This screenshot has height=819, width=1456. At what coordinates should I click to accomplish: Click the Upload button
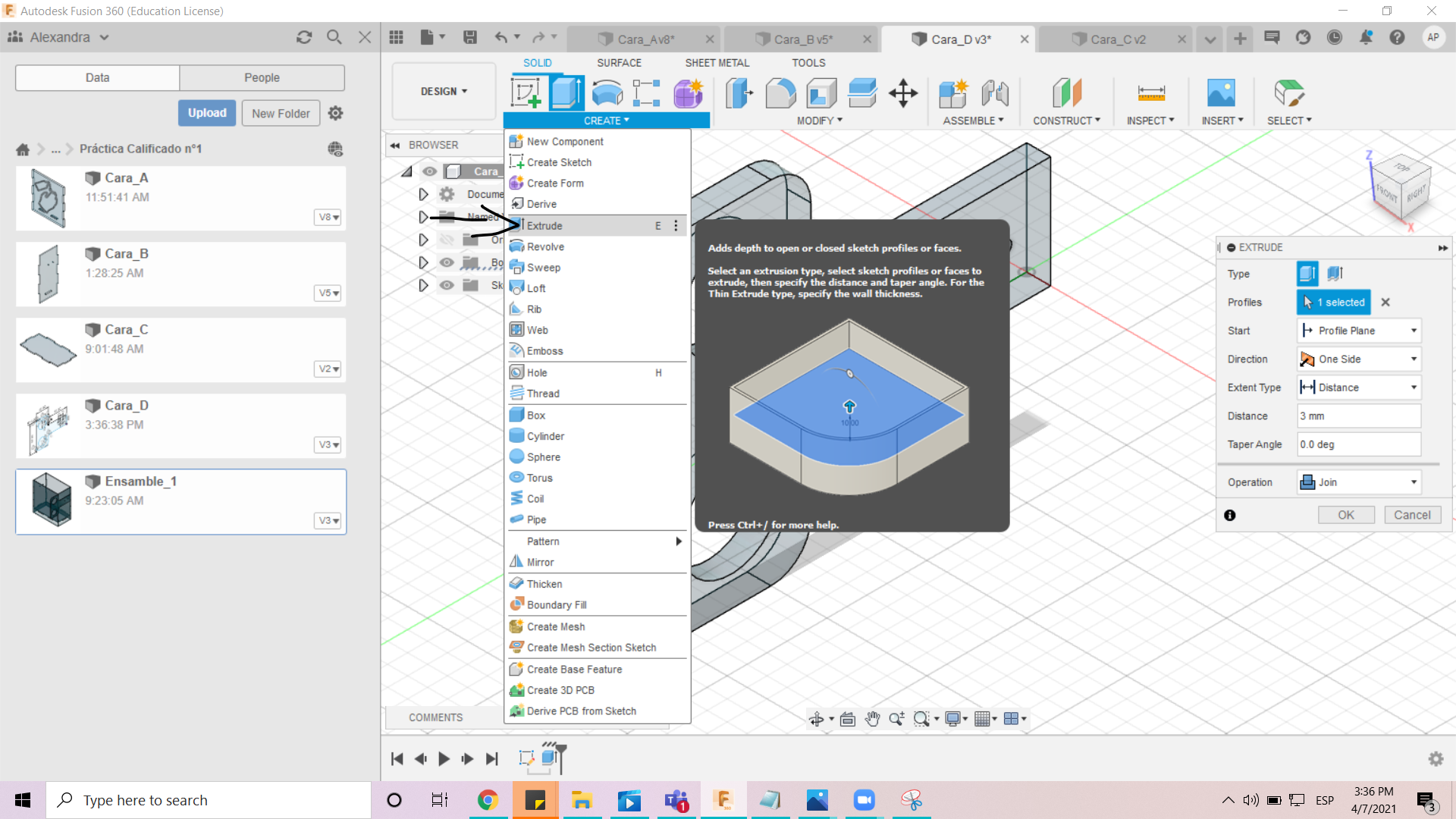207,113
